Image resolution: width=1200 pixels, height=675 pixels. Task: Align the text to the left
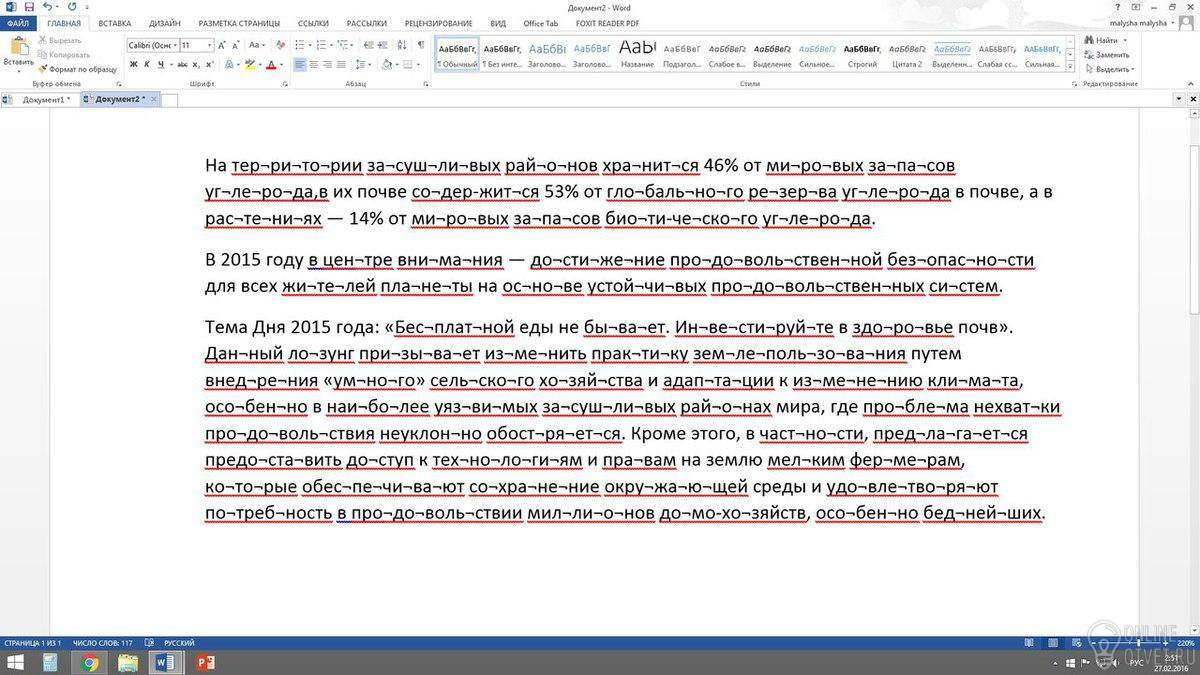(300, 65)
